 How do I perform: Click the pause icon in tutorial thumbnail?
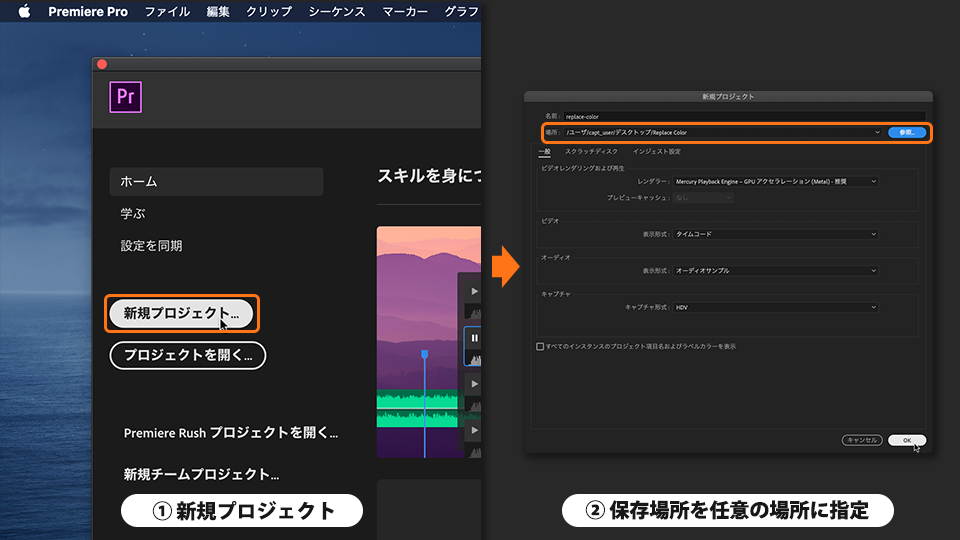[474, 338]
